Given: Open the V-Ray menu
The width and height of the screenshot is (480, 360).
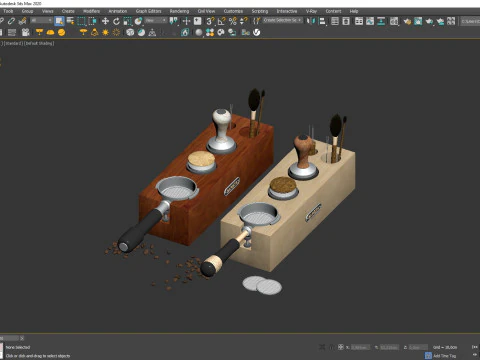Looking at the screenshot, I should tap(311, 11).
